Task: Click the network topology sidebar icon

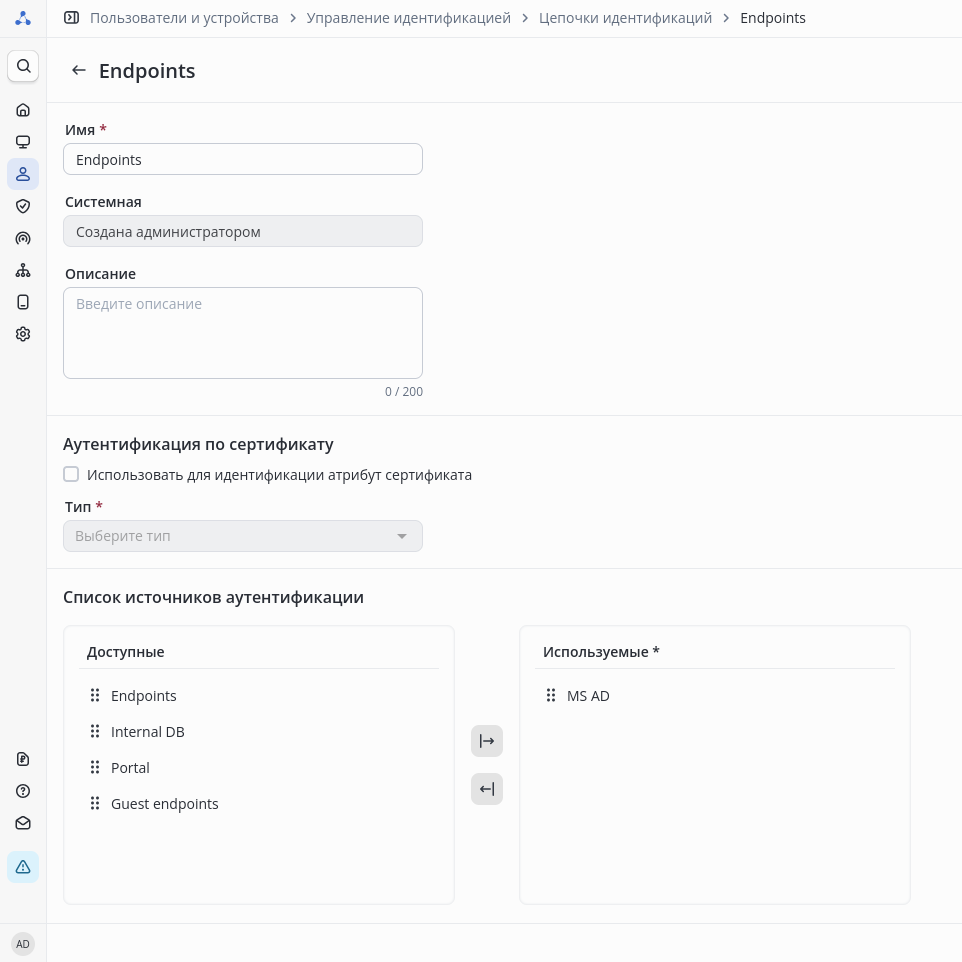Action: click(23, 270)
